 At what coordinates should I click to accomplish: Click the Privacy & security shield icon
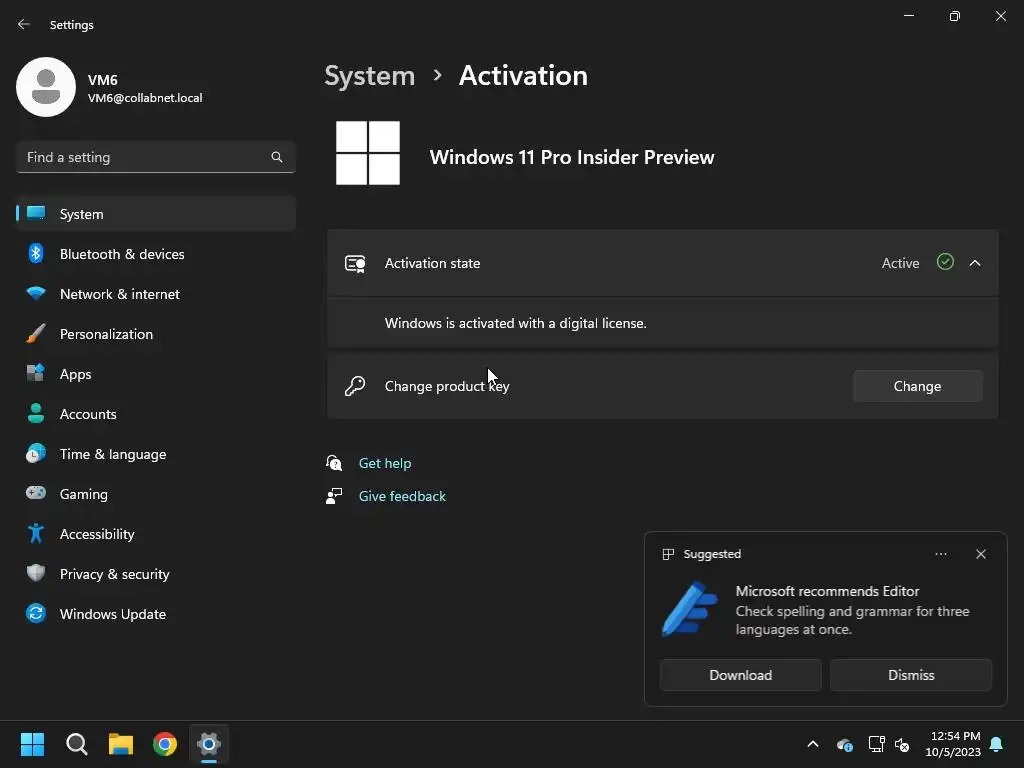point(36,573)
